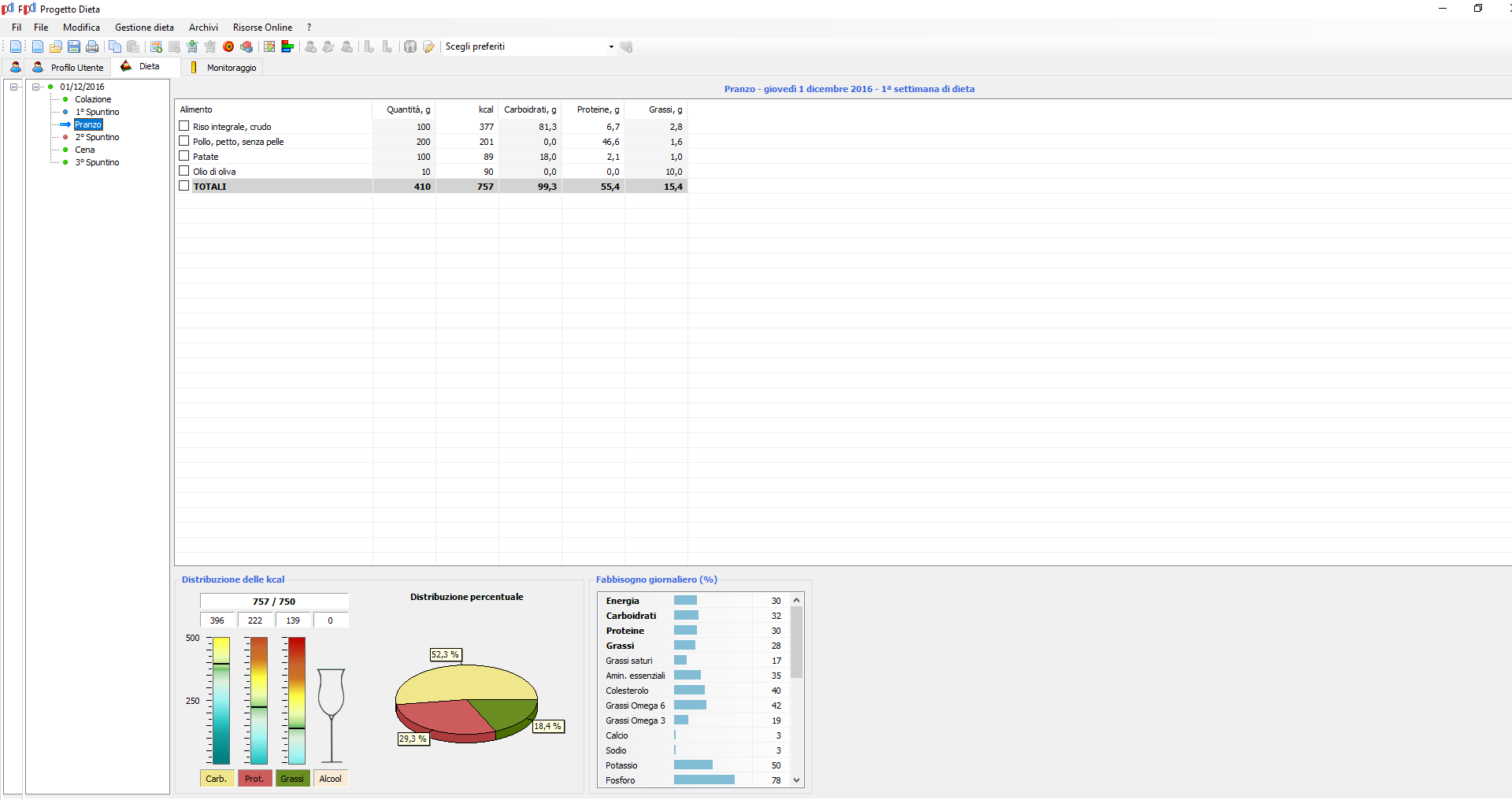Click the colored bars chart toolbar icon

tap(287, 47)
